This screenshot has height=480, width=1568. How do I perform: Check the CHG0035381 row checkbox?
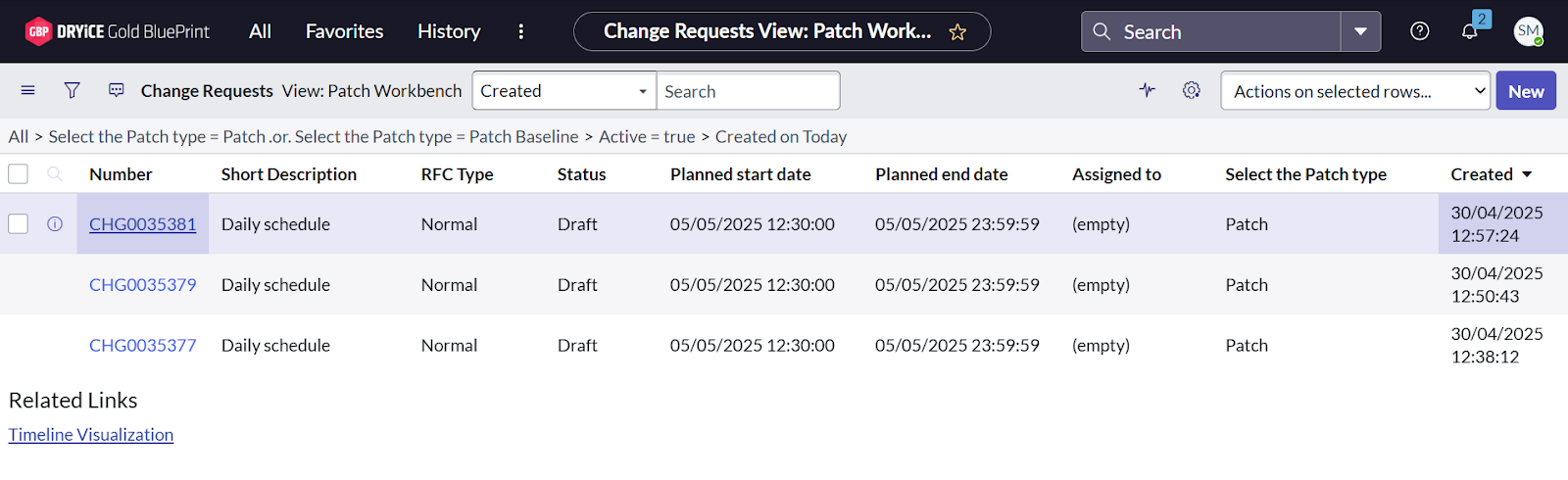pos(18,224)
